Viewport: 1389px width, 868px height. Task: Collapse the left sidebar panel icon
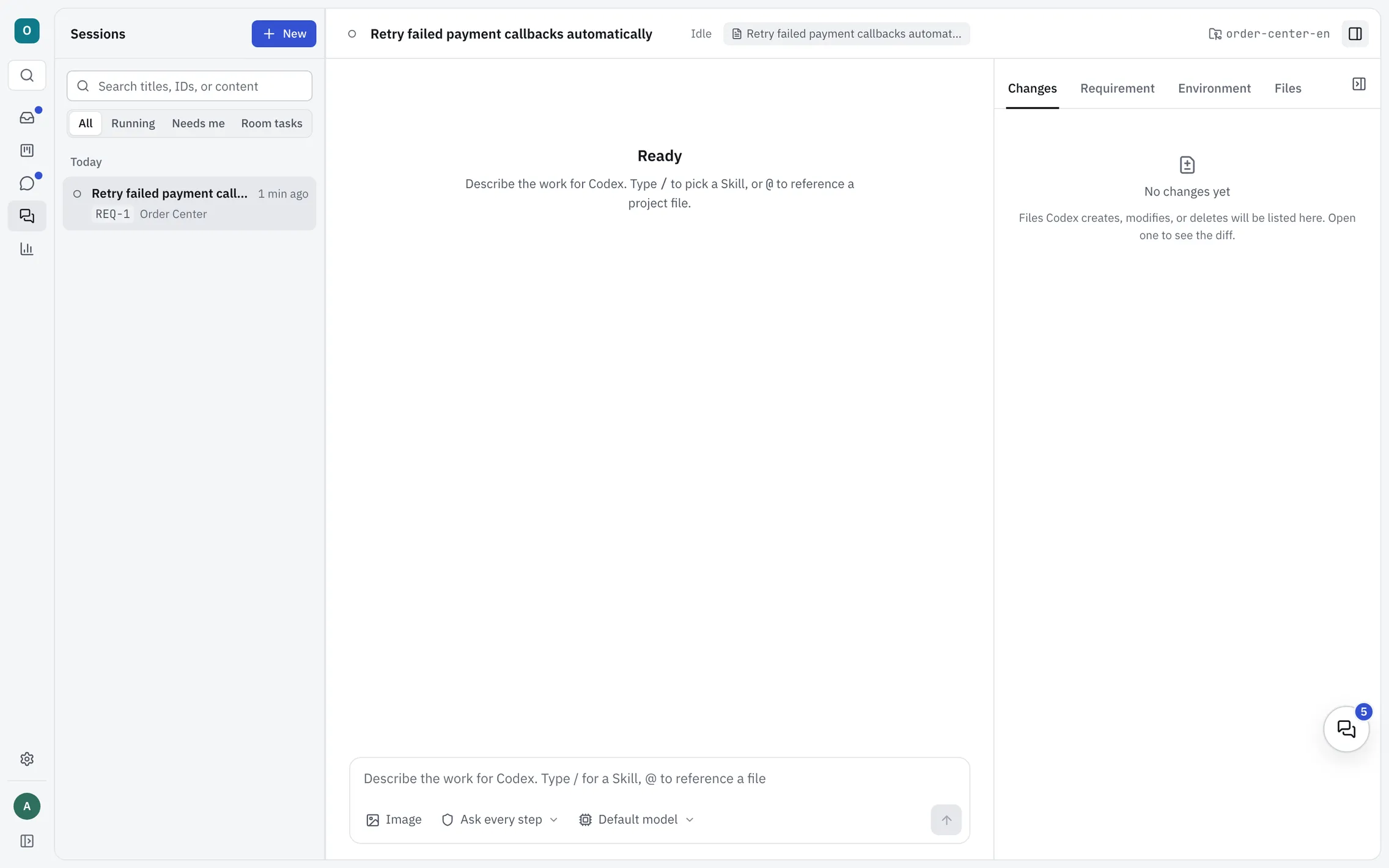pos(27,841)
